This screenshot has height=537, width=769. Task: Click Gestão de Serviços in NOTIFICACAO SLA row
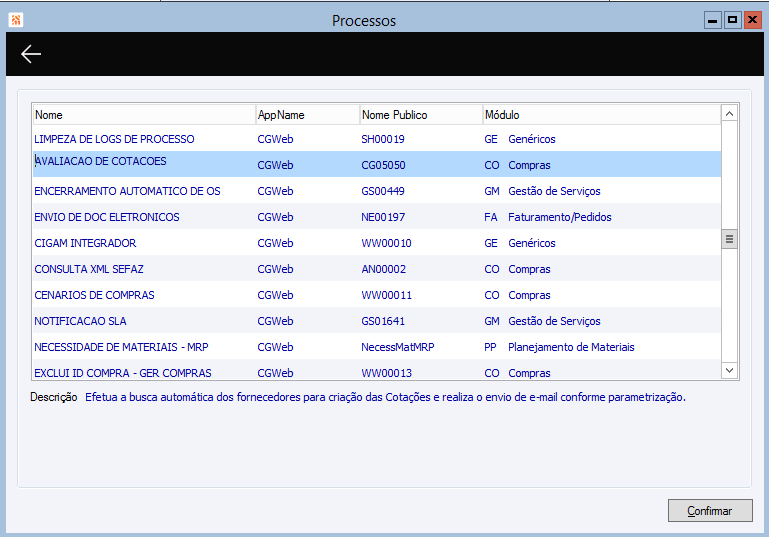554,321
